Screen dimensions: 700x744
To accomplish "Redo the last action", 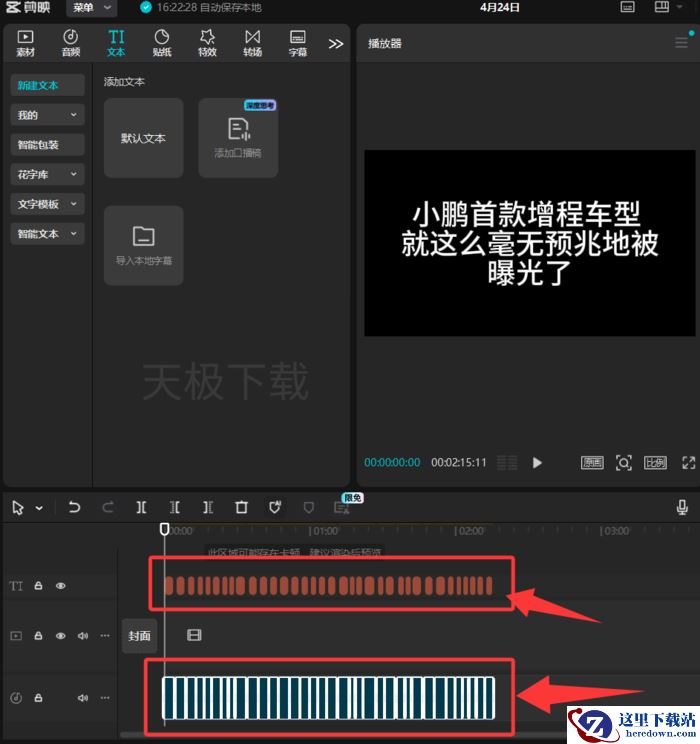I will pos(108,508).
